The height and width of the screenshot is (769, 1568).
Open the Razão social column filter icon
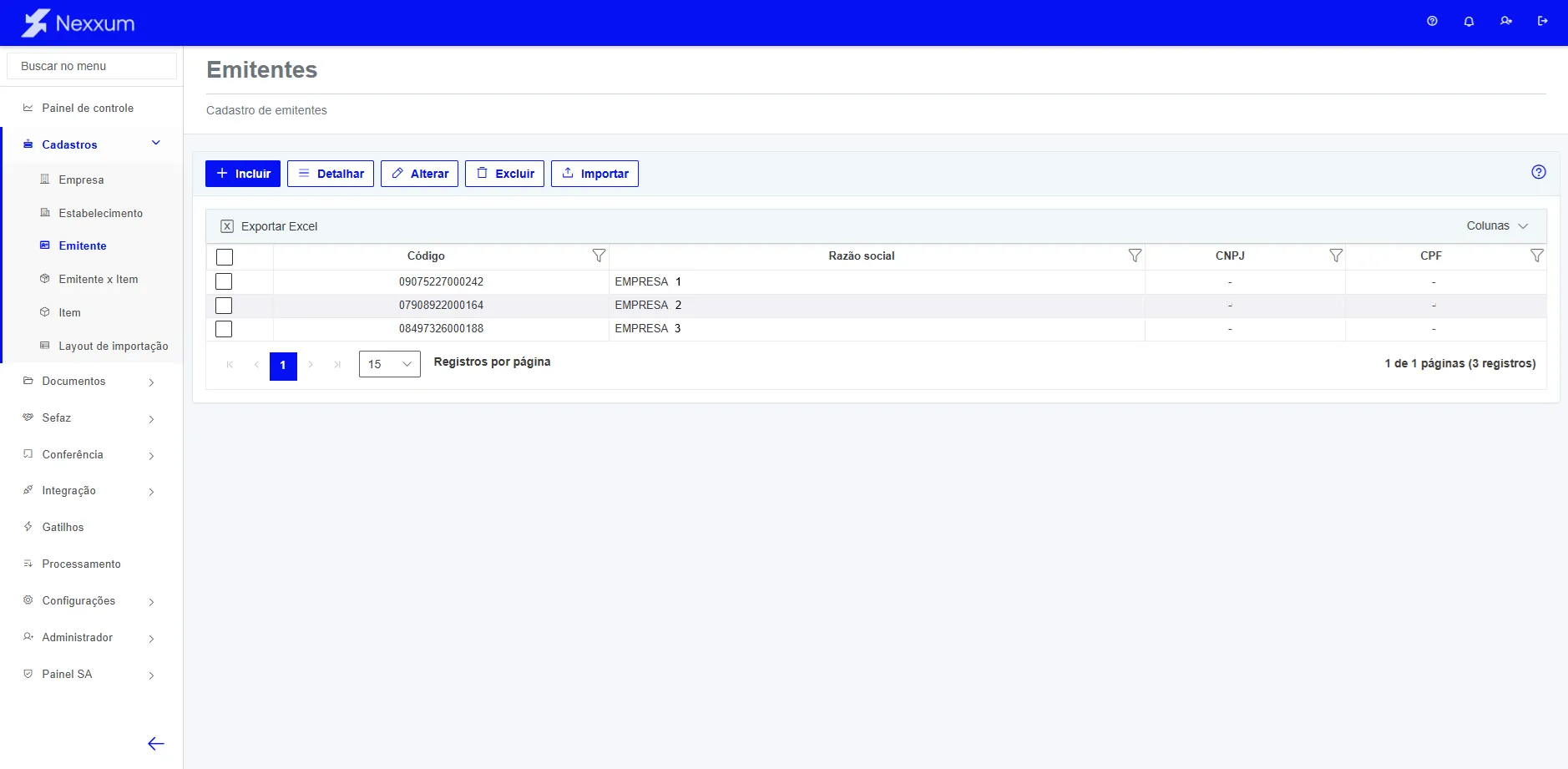1135,255
